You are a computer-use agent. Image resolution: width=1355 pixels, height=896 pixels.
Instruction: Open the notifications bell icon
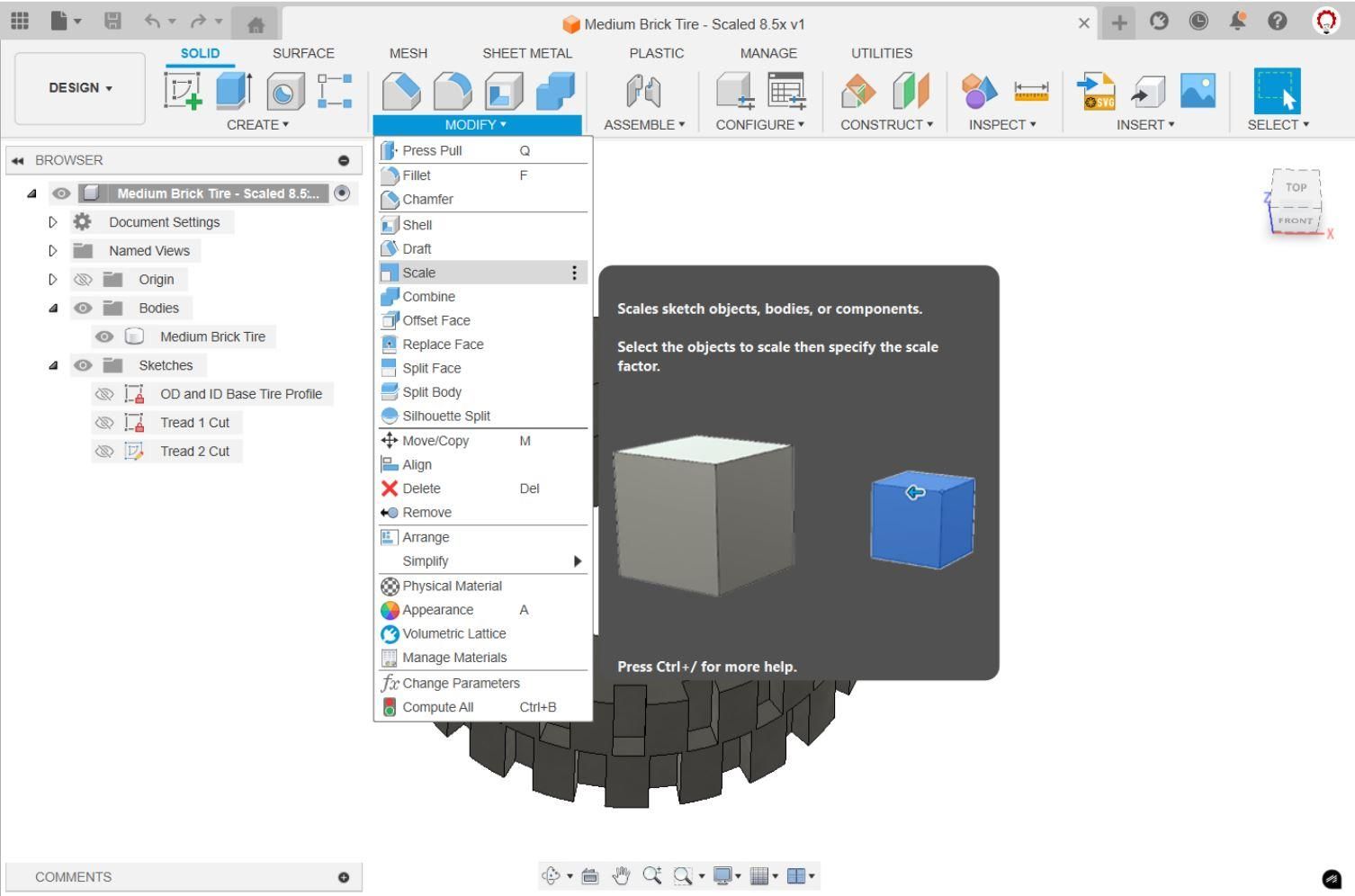(x=1238, y=21)
